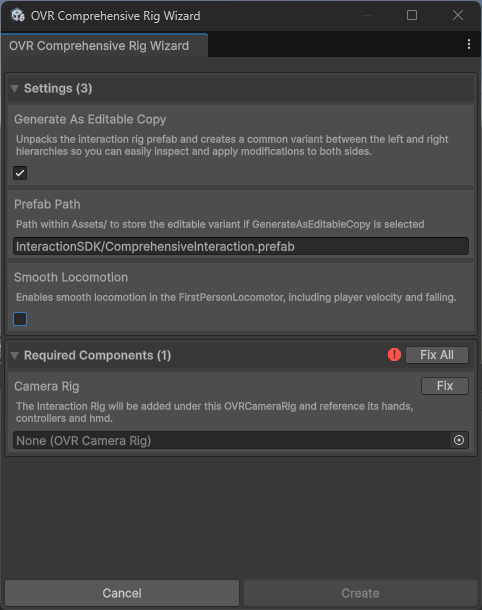The height and width of the screenshot is (610, 482).
Task: Click the Create button
Action: tap(360, 593)
